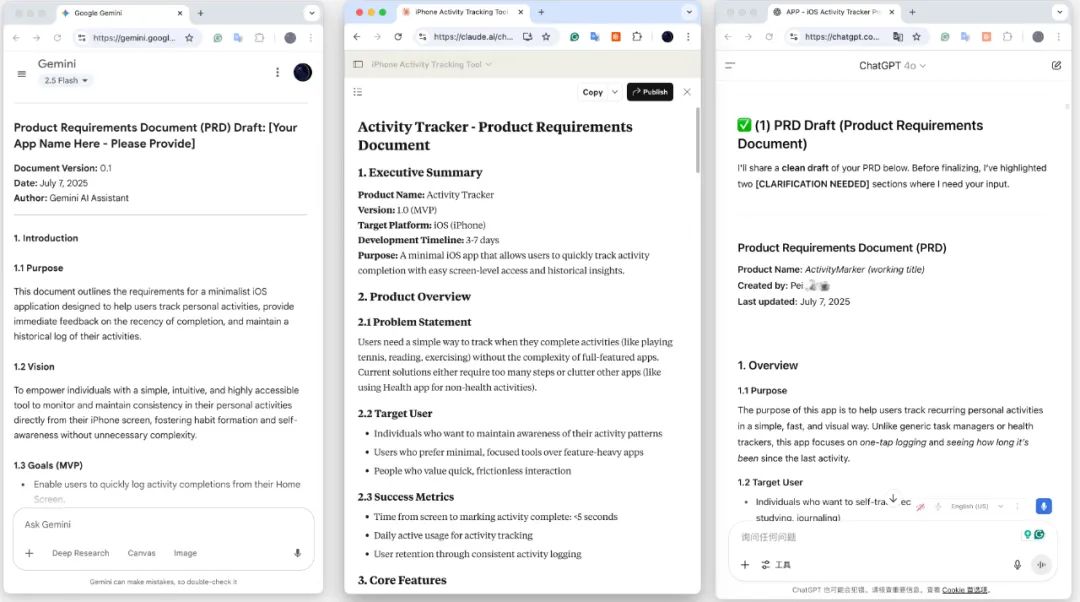
Task: Reload the Claude page
Action: pyautogui.click(x=398, y=37)
